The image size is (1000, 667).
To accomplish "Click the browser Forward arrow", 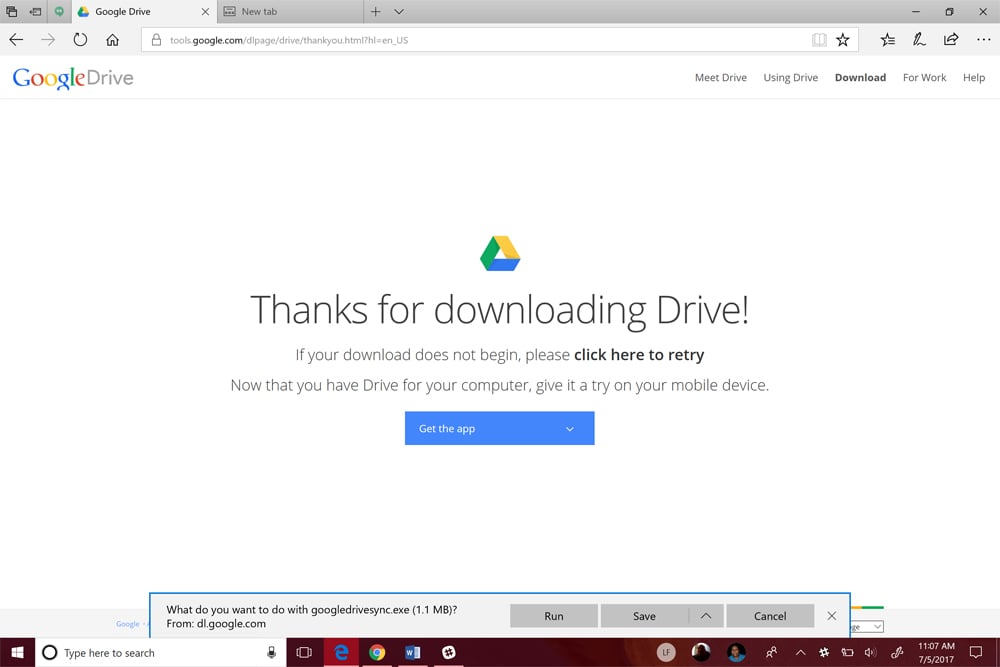I will pyautogui.click(x=48, y=40).
